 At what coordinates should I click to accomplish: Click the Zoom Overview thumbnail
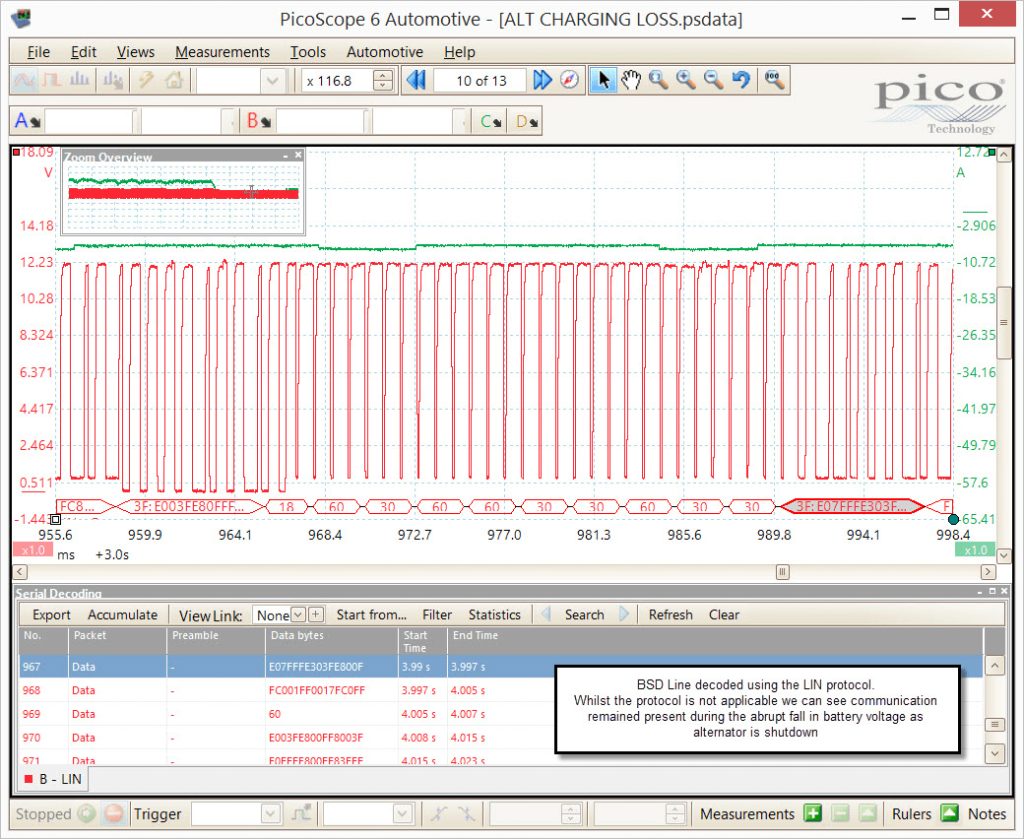(x=183, y=197)
